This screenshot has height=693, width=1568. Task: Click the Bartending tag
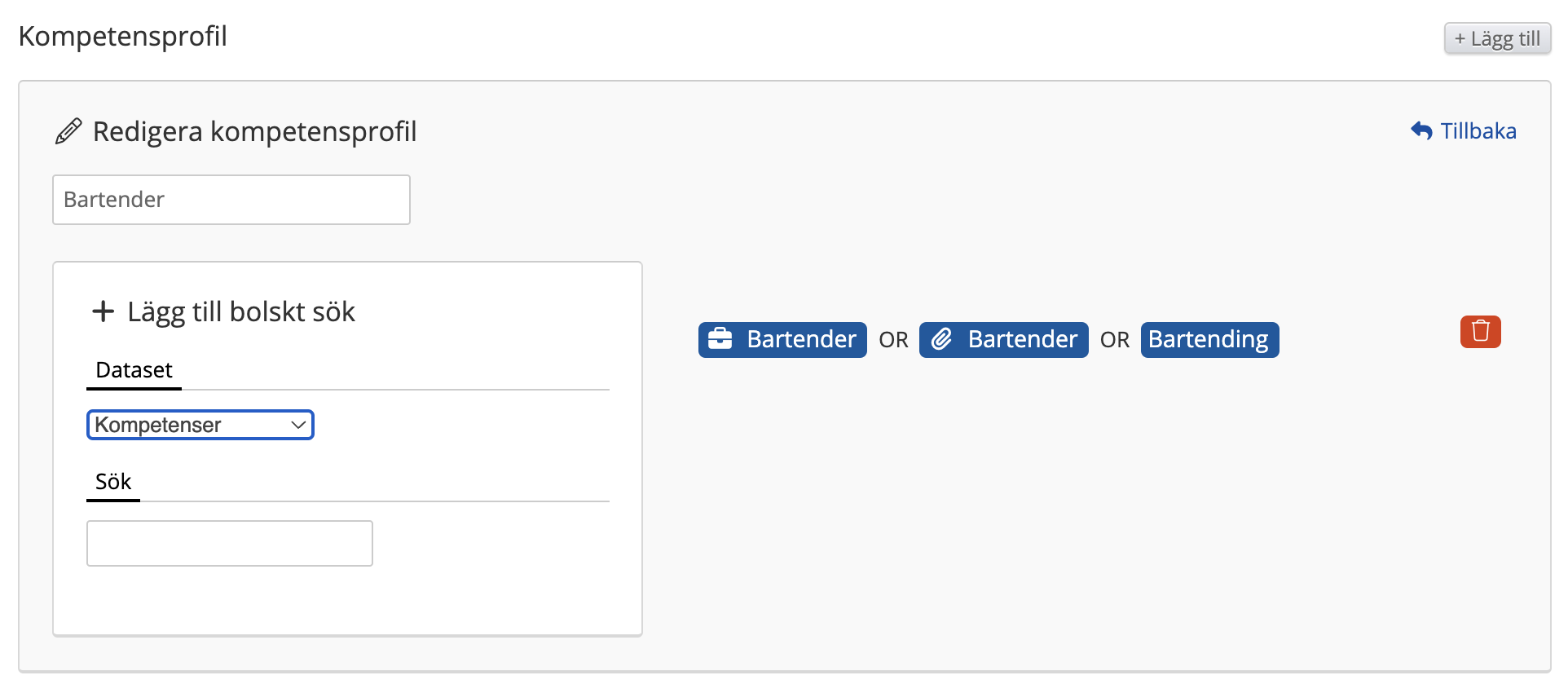tap(1209, 339)
